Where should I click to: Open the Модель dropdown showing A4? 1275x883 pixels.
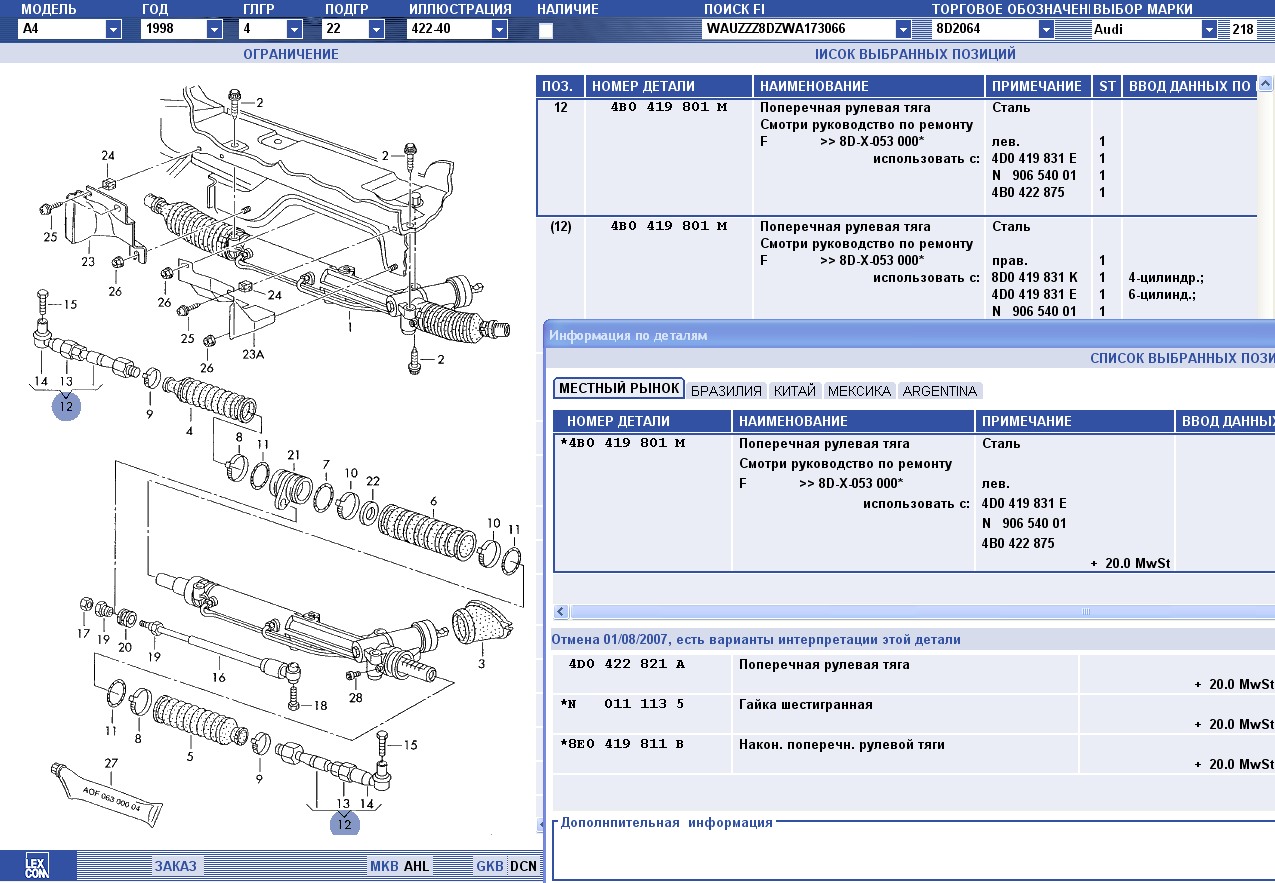113,29
